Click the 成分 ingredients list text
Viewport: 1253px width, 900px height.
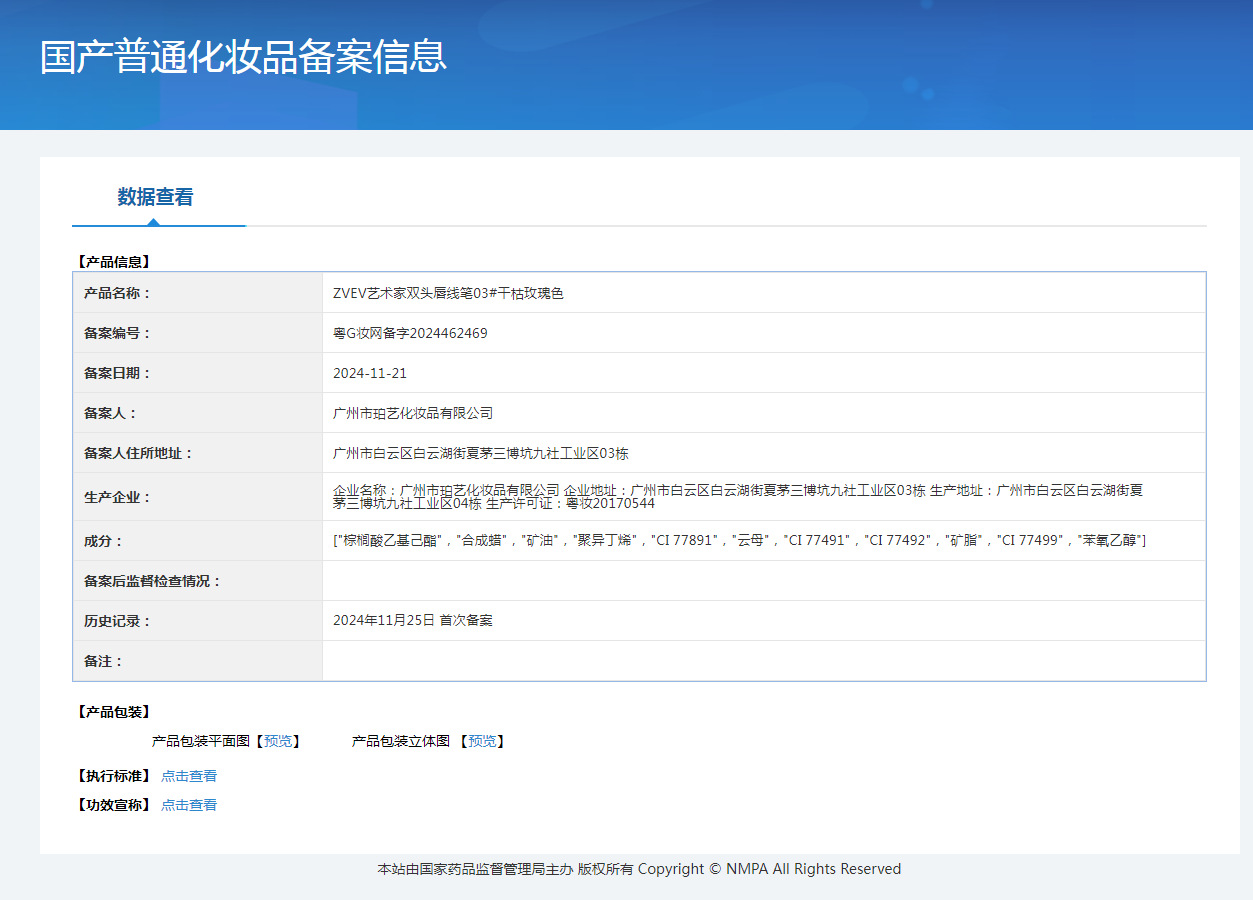tap(739, 540)
